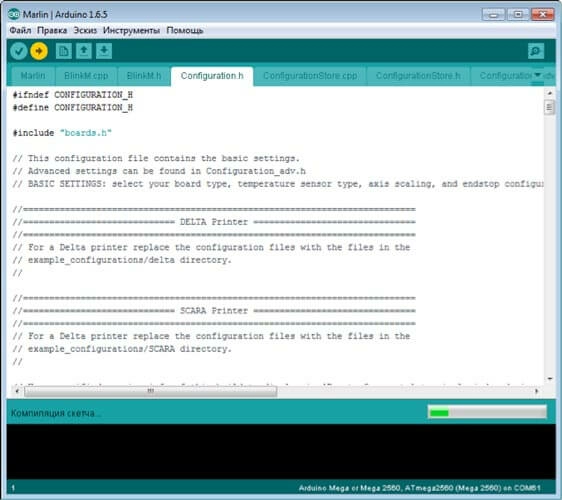Create new sketch with New icon

click(64, 51)
